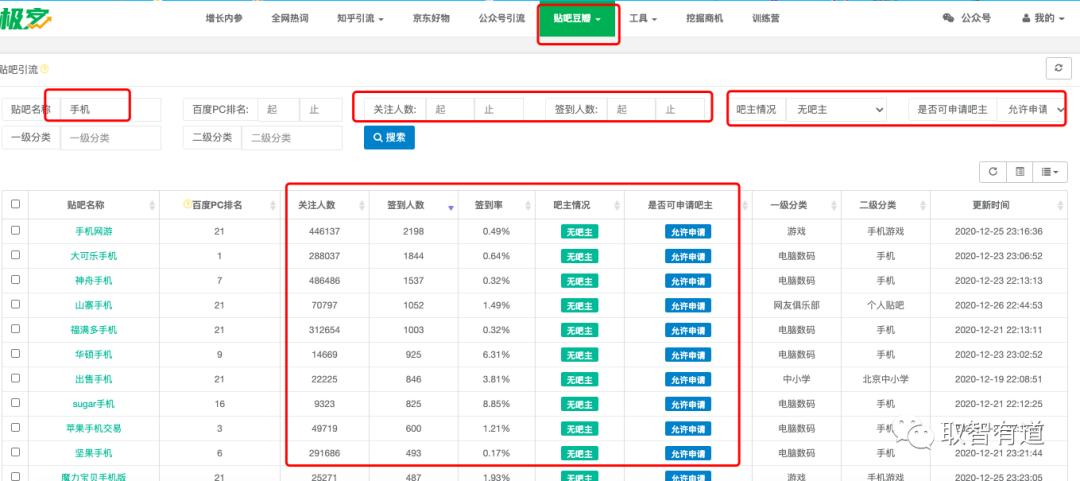Focus 百度PC排名 起 start field
The width and height of the screenshot is (1080, 481).
pyautogui.click(x=278, y=110)
